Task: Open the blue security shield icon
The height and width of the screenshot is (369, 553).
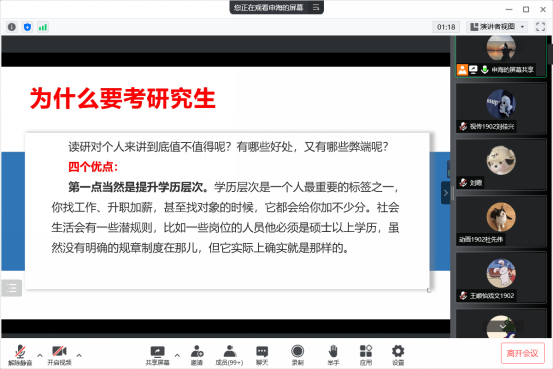Action: coord(28,27)
